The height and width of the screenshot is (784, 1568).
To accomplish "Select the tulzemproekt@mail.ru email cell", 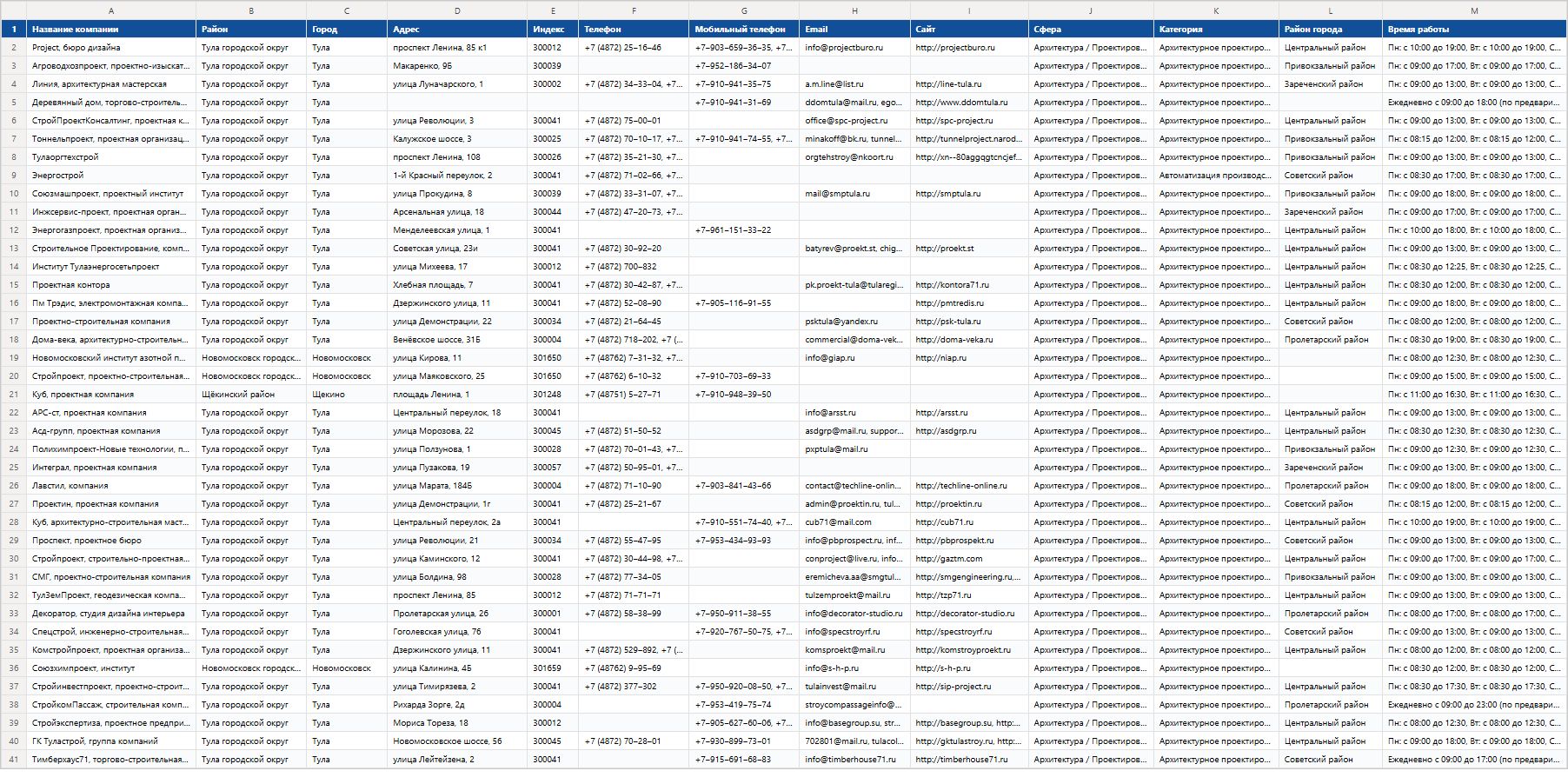I will (854, 595).
